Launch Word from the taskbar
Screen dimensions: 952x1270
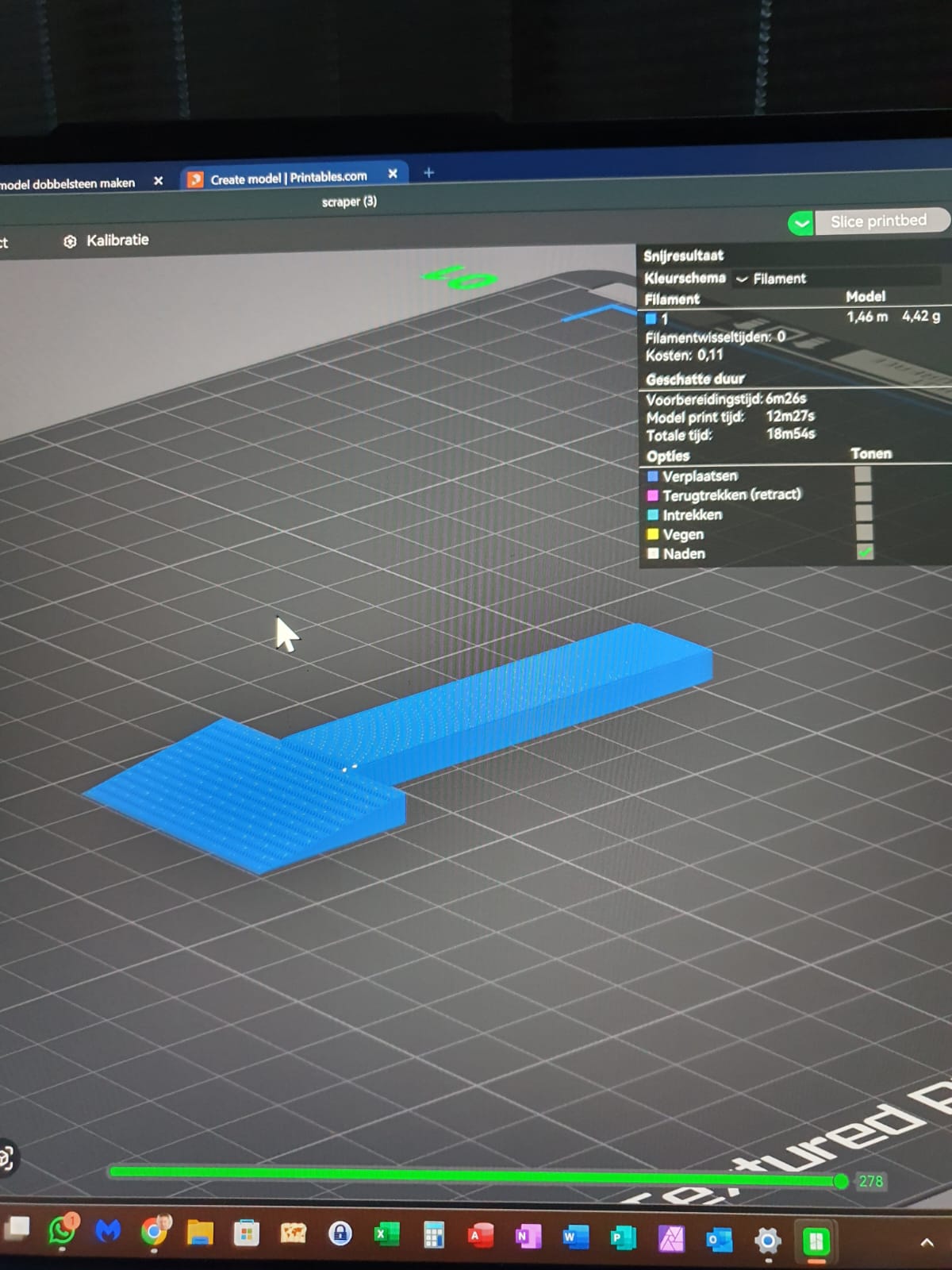click(x=575, y=1237)
